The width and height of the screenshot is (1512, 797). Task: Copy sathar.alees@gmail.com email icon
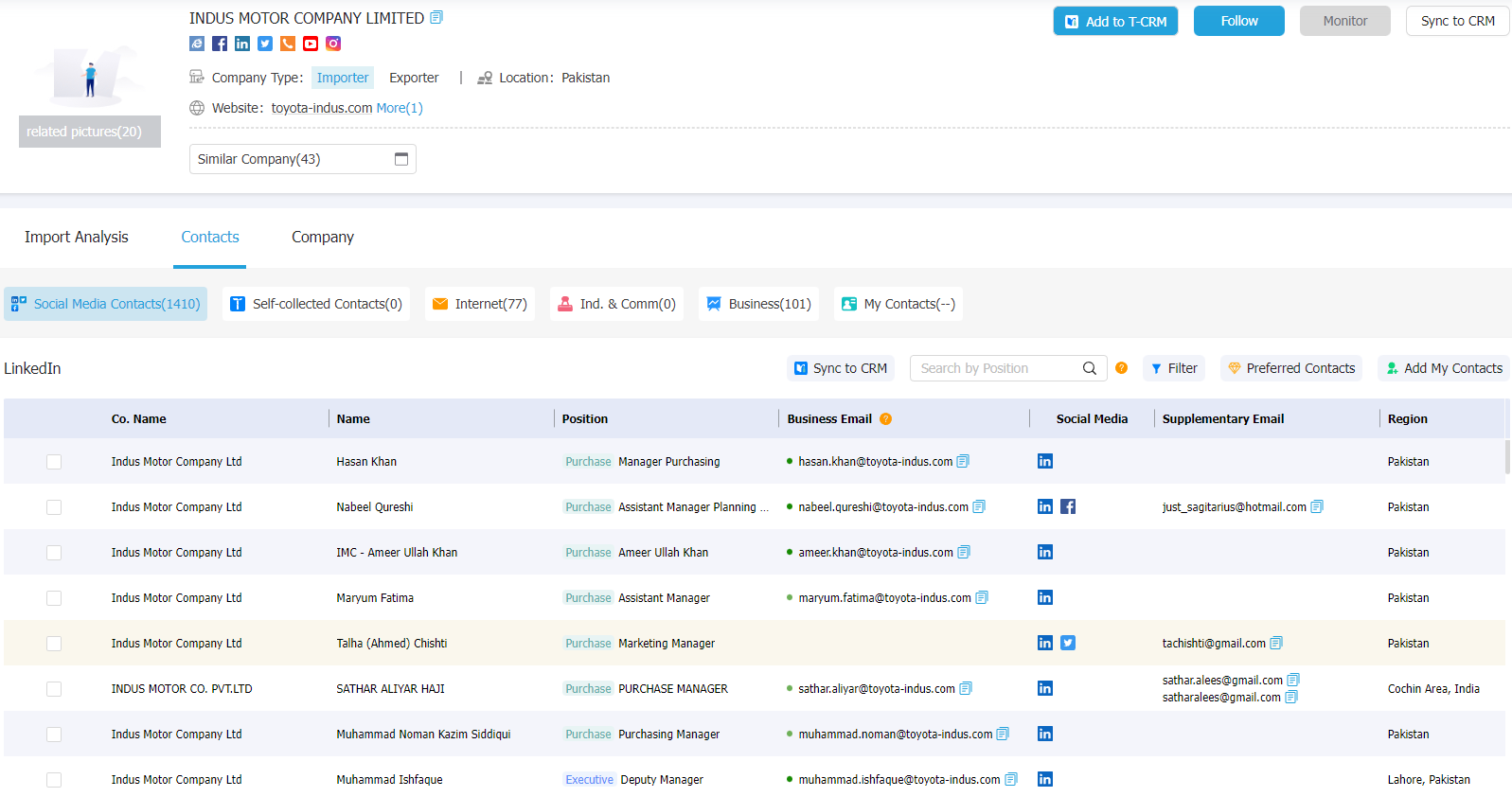(1293, 680)
